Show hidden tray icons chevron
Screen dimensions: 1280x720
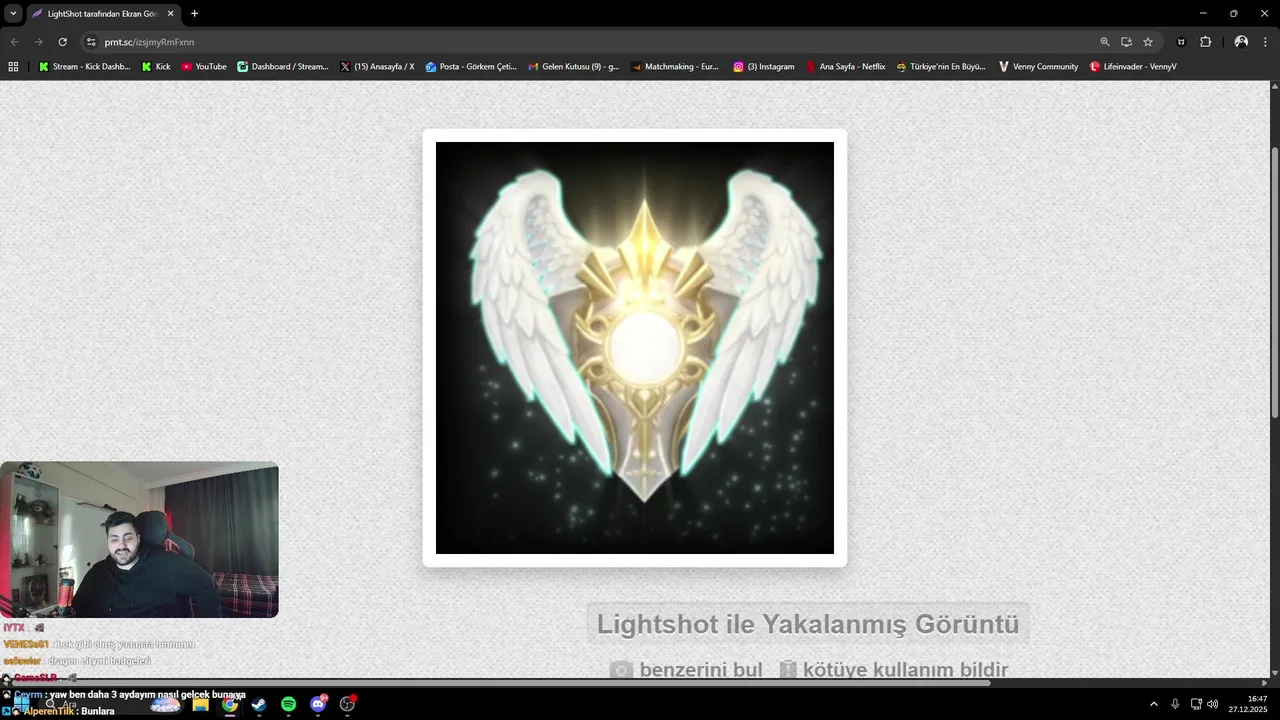[1153, 704]
